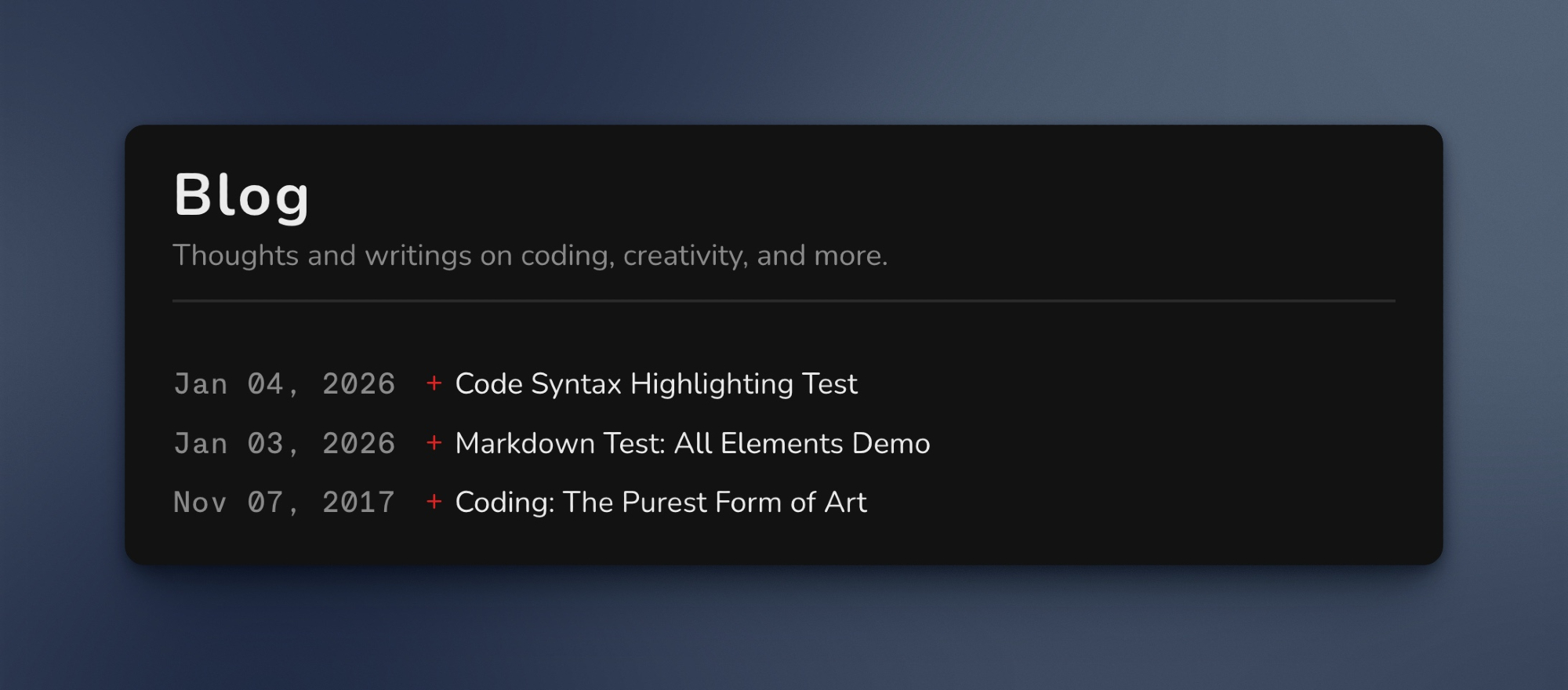The height and width of the screenshot is (690, 1568).
Task: Open the Code Syntax Highlighting Test post
Action: [655, 384]
